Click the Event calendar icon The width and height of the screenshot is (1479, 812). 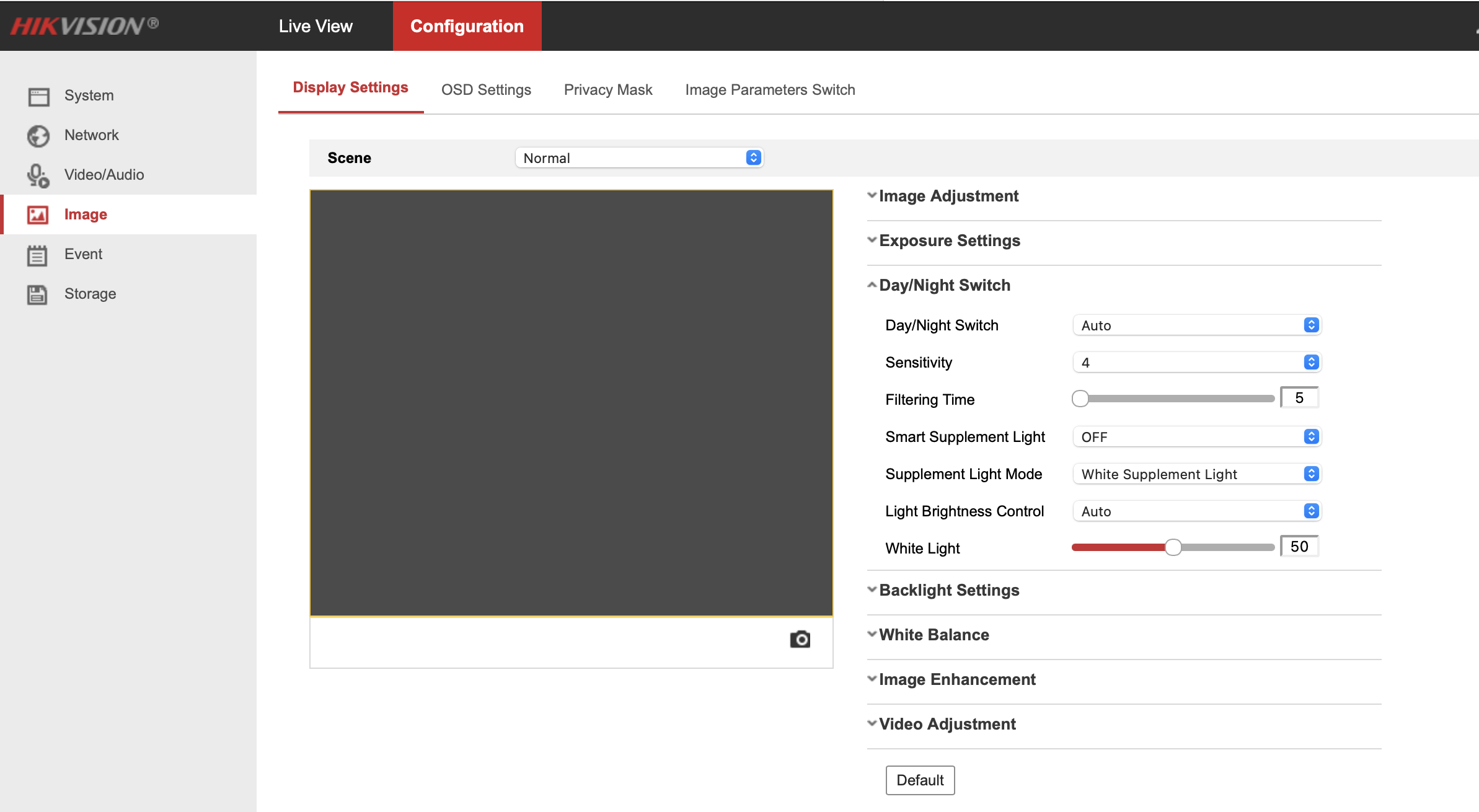point(37,255)
